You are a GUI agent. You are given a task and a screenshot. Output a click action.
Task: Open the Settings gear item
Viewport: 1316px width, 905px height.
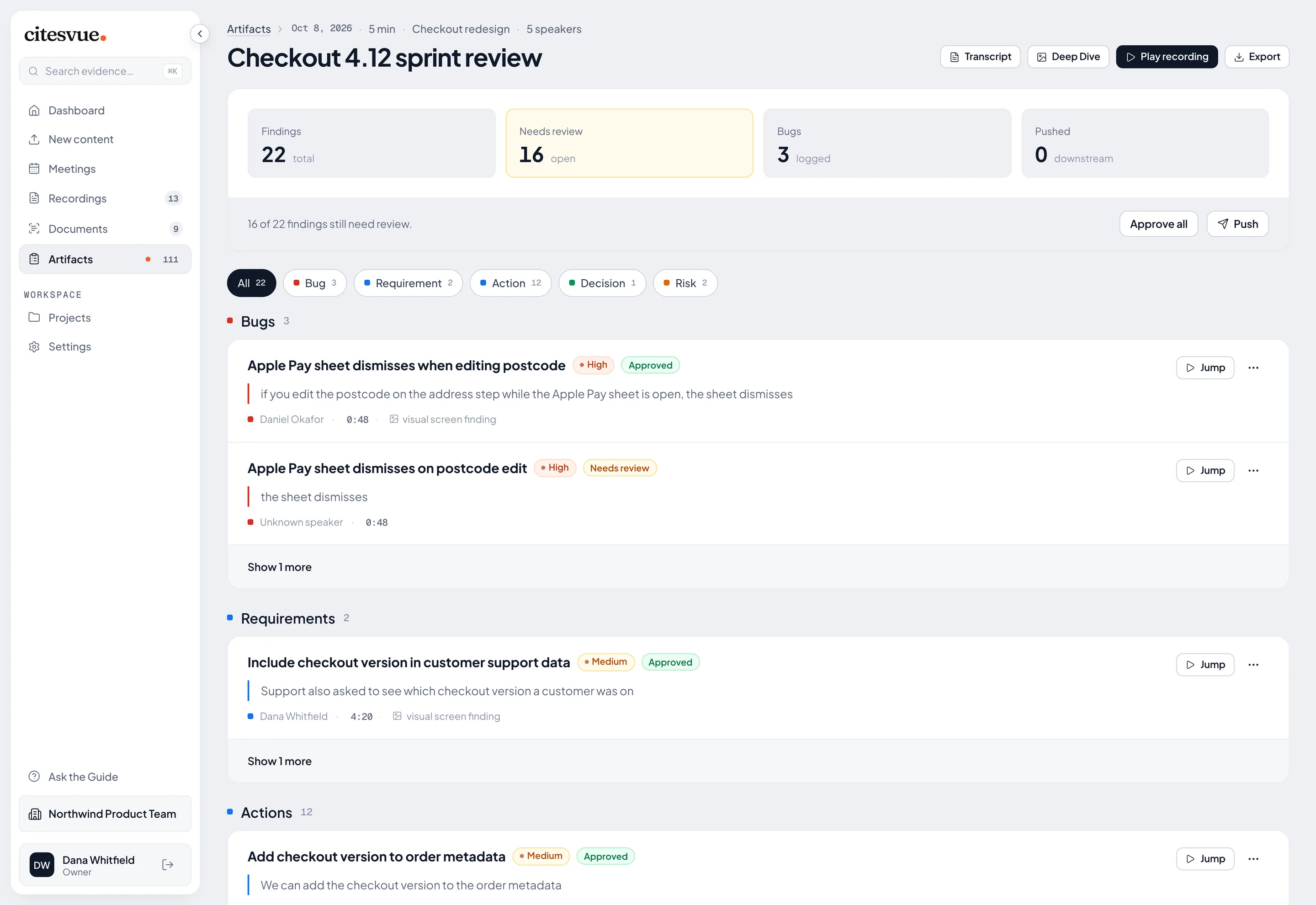[105, 346]
